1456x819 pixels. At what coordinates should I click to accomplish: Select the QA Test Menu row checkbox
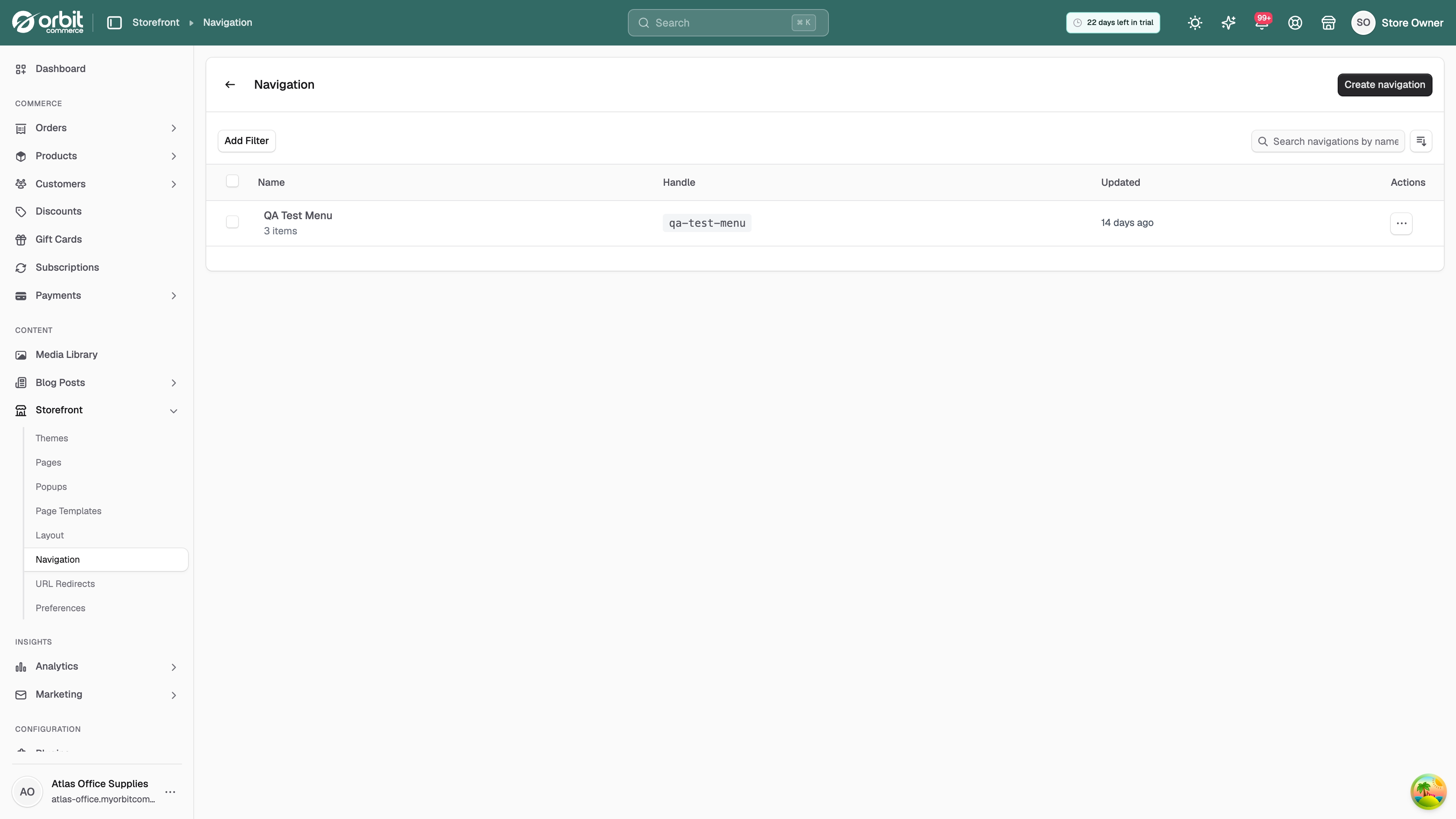pyautogui.click(x=232, y=222)
